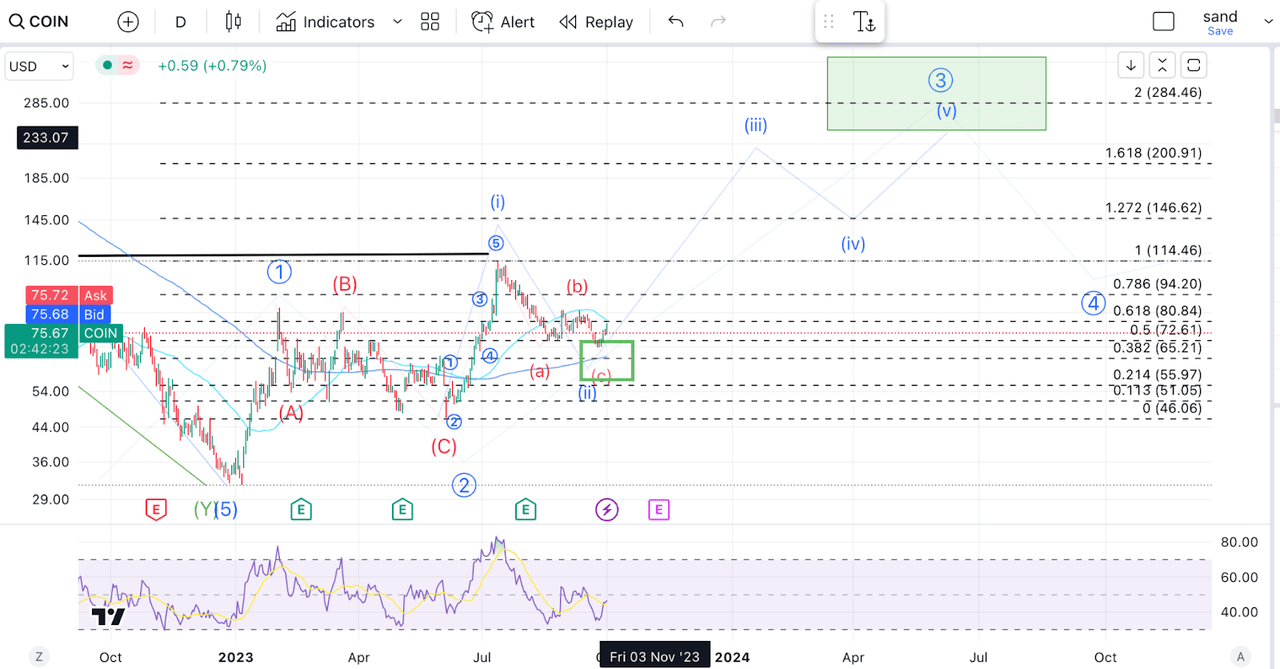This screenshot has width=1280, height=669.
Task: Expand the favorite indicators chevron
Action: (397, 22)
